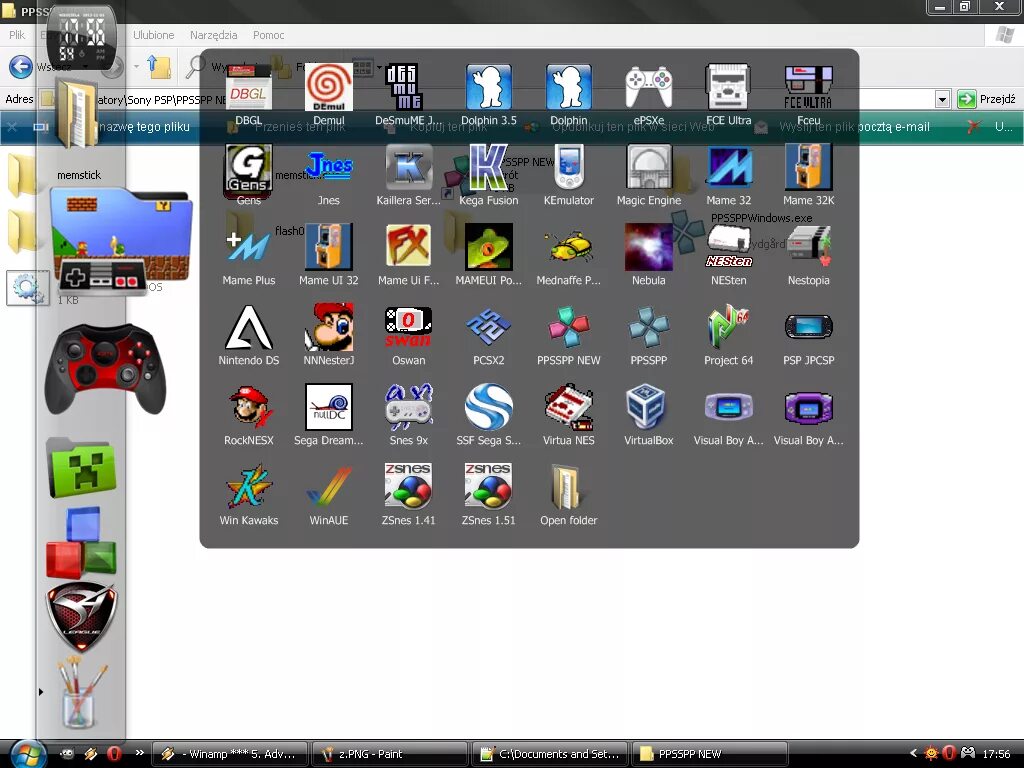Open Sega Dreamcast nullDC icon

(x=328, y=408)
